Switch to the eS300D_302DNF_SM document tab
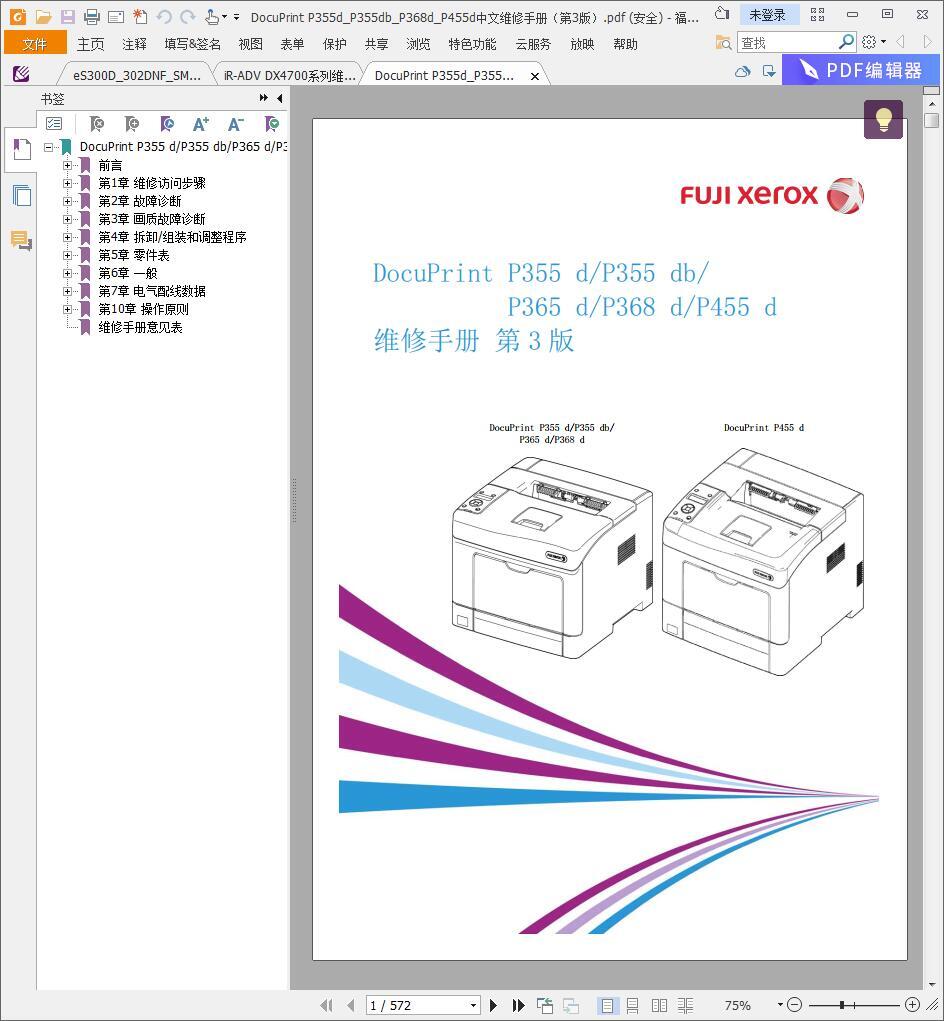 point(137,76)
